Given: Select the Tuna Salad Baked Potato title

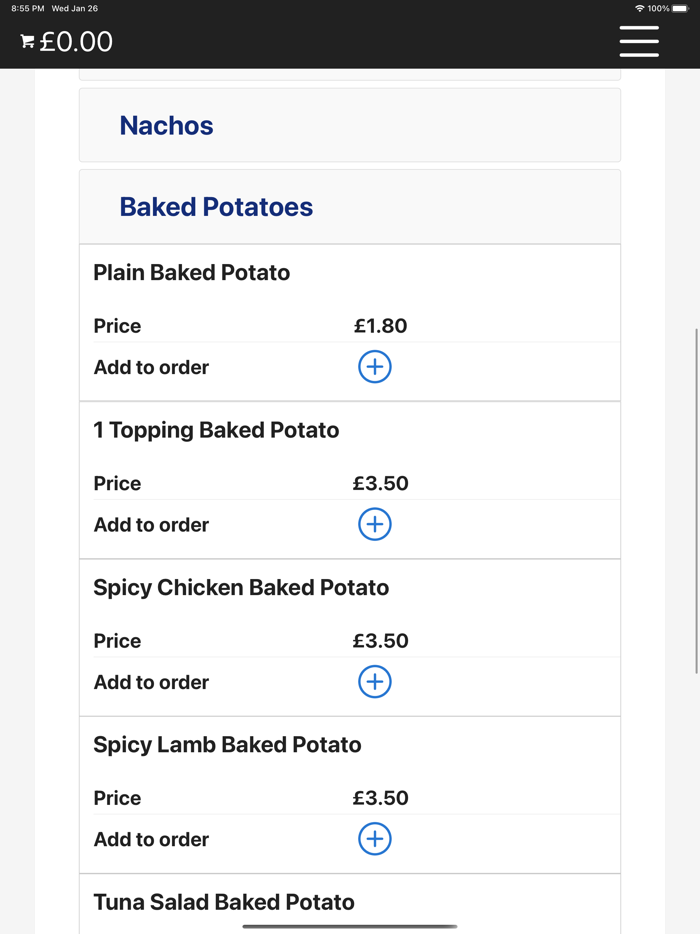Looking at the screenshot, I should pyautogui.click(x=224, y=902).
